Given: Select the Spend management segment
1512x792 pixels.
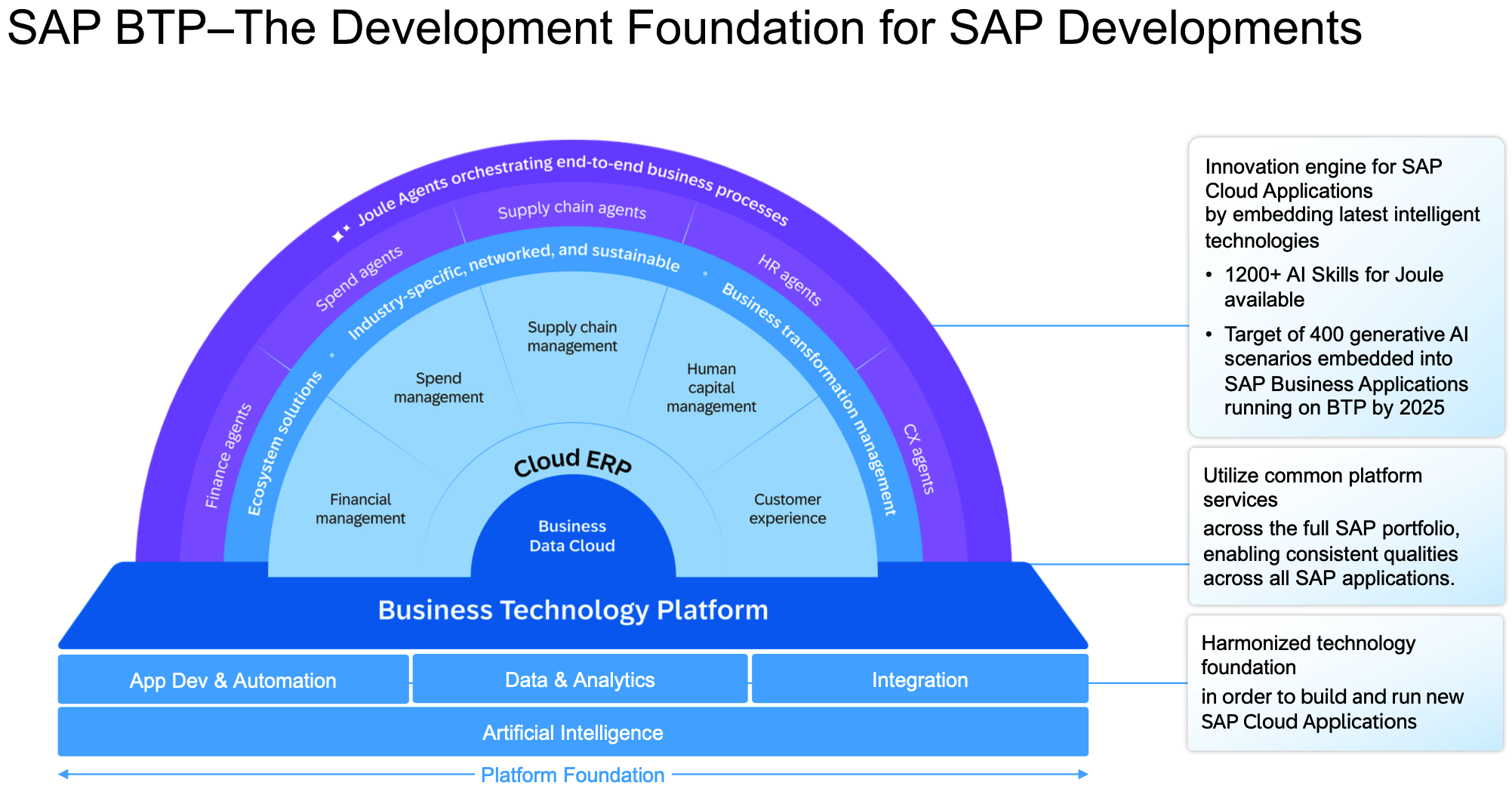Looking at the screenshot, I should [439, 387].
